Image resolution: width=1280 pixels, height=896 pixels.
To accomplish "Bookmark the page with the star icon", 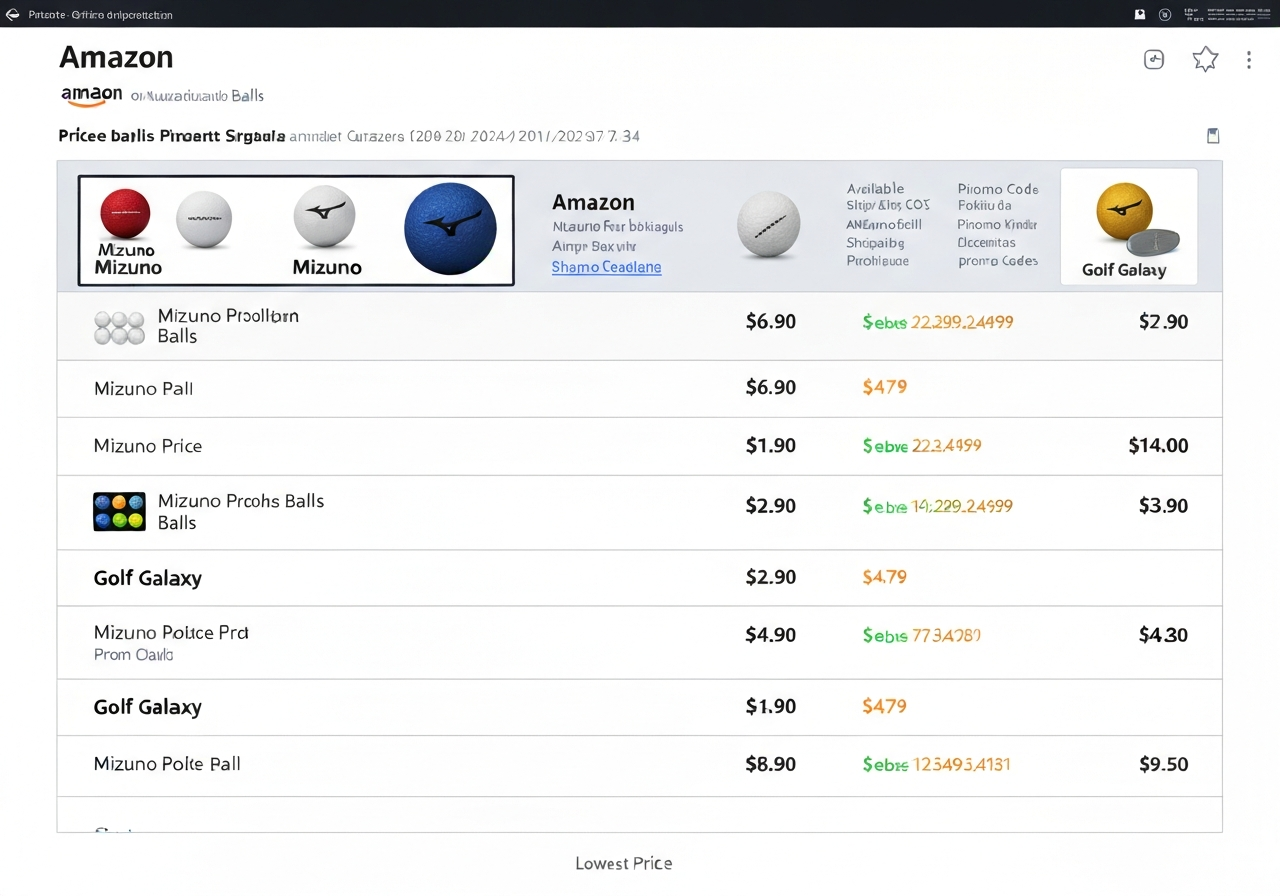I will (1205, 59).
